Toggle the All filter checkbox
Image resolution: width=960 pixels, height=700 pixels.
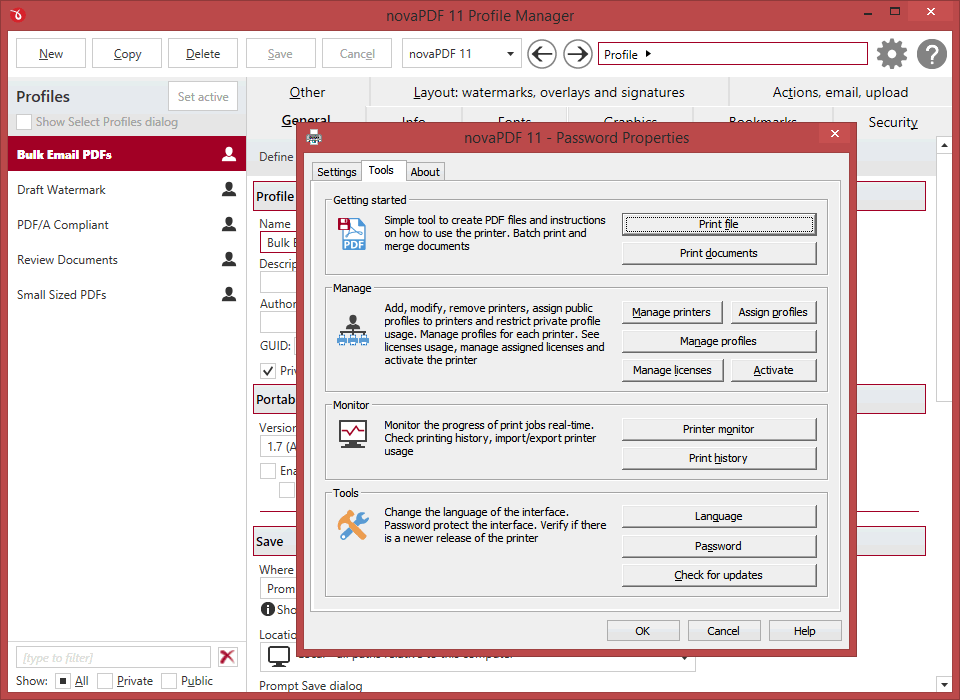pyautogui.click(x=62, y=681)
